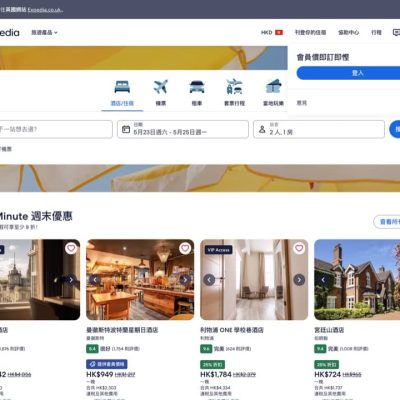Click the Expedia.co.uk link in top banner
This screenshot has height=400, width=400.
coord(45,10)
